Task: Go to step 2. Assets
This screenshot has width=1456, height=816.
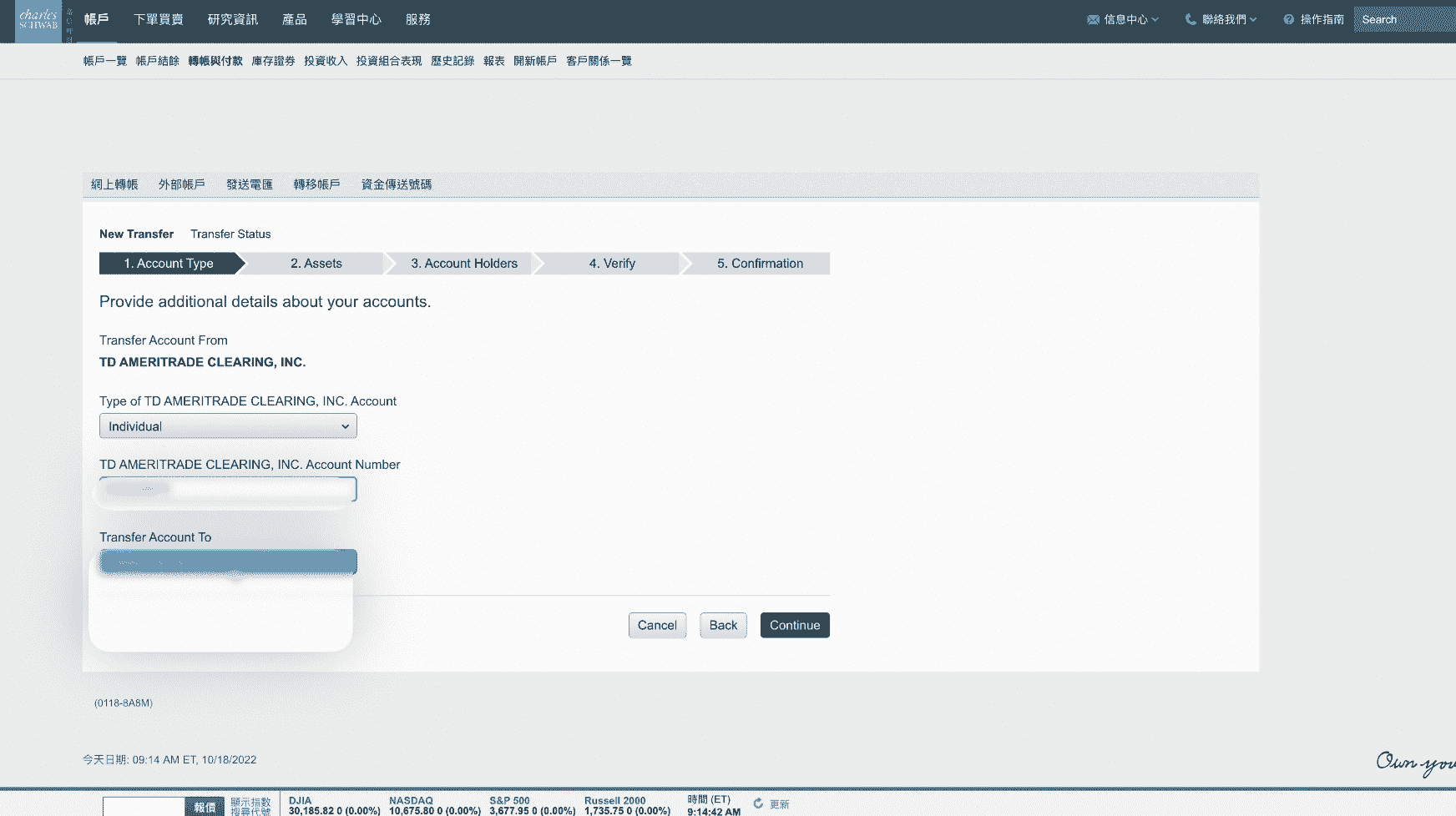Action: [x=316, y=264]
